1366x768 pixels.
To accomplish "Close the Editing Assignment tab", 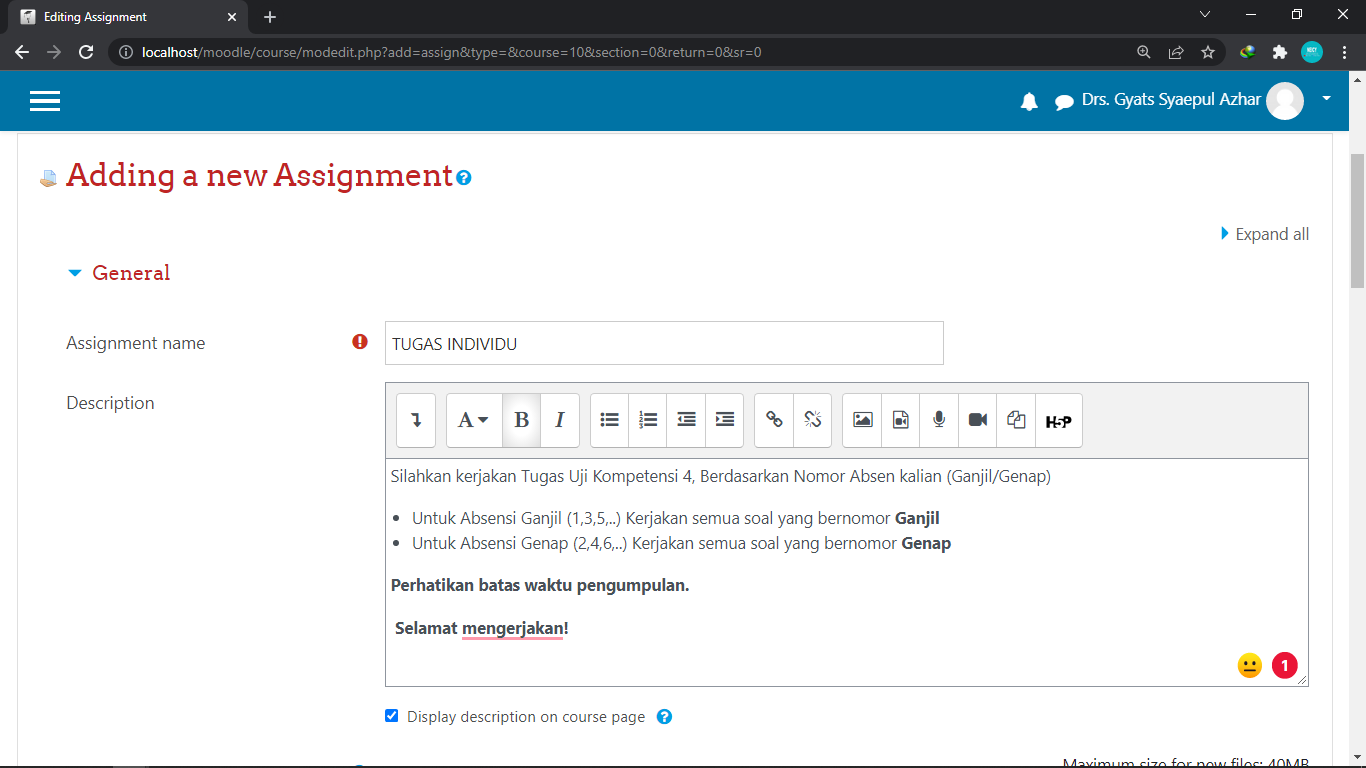I will click(232, 17).
